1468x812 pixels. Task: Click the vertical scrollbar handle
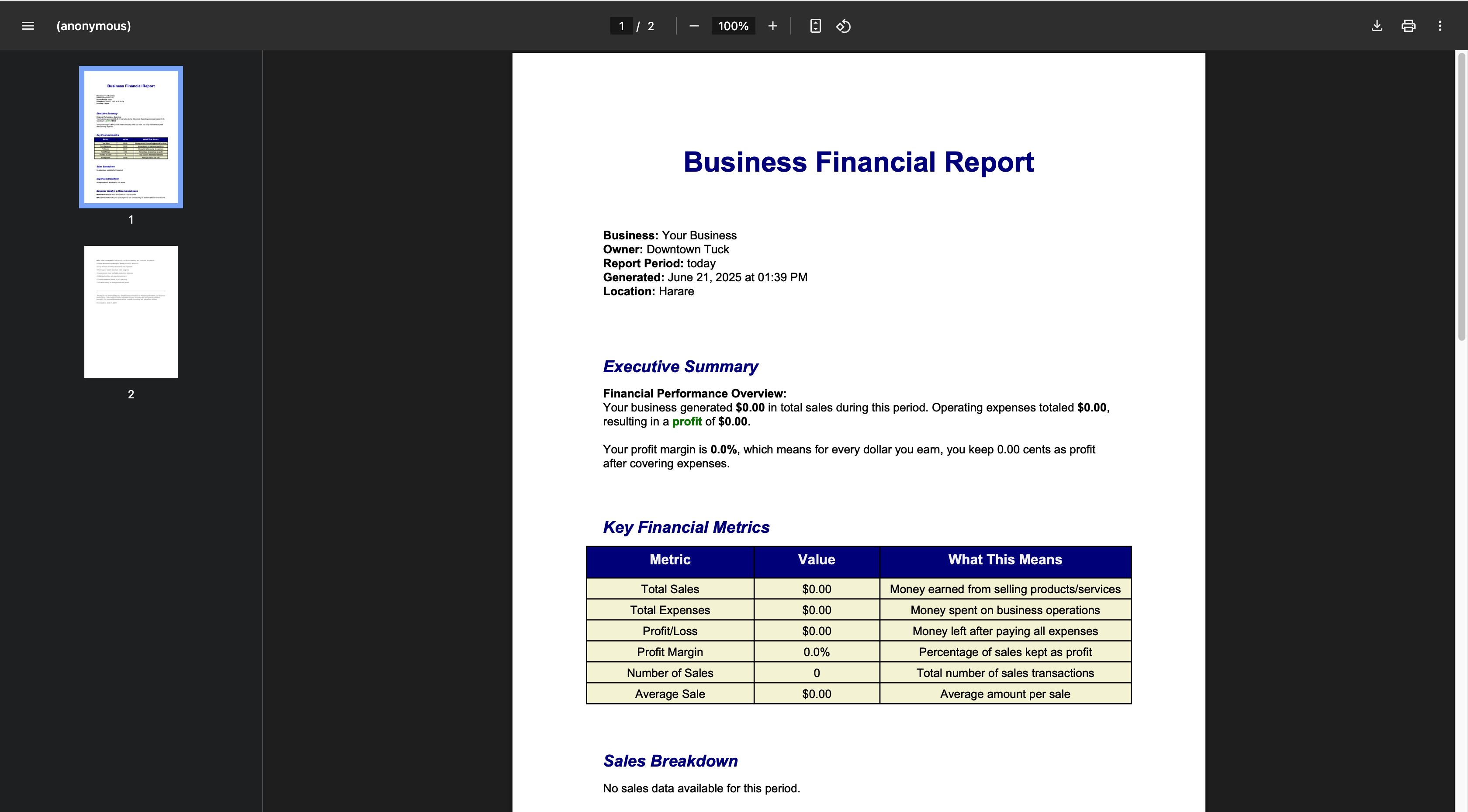coord(1461,197)
